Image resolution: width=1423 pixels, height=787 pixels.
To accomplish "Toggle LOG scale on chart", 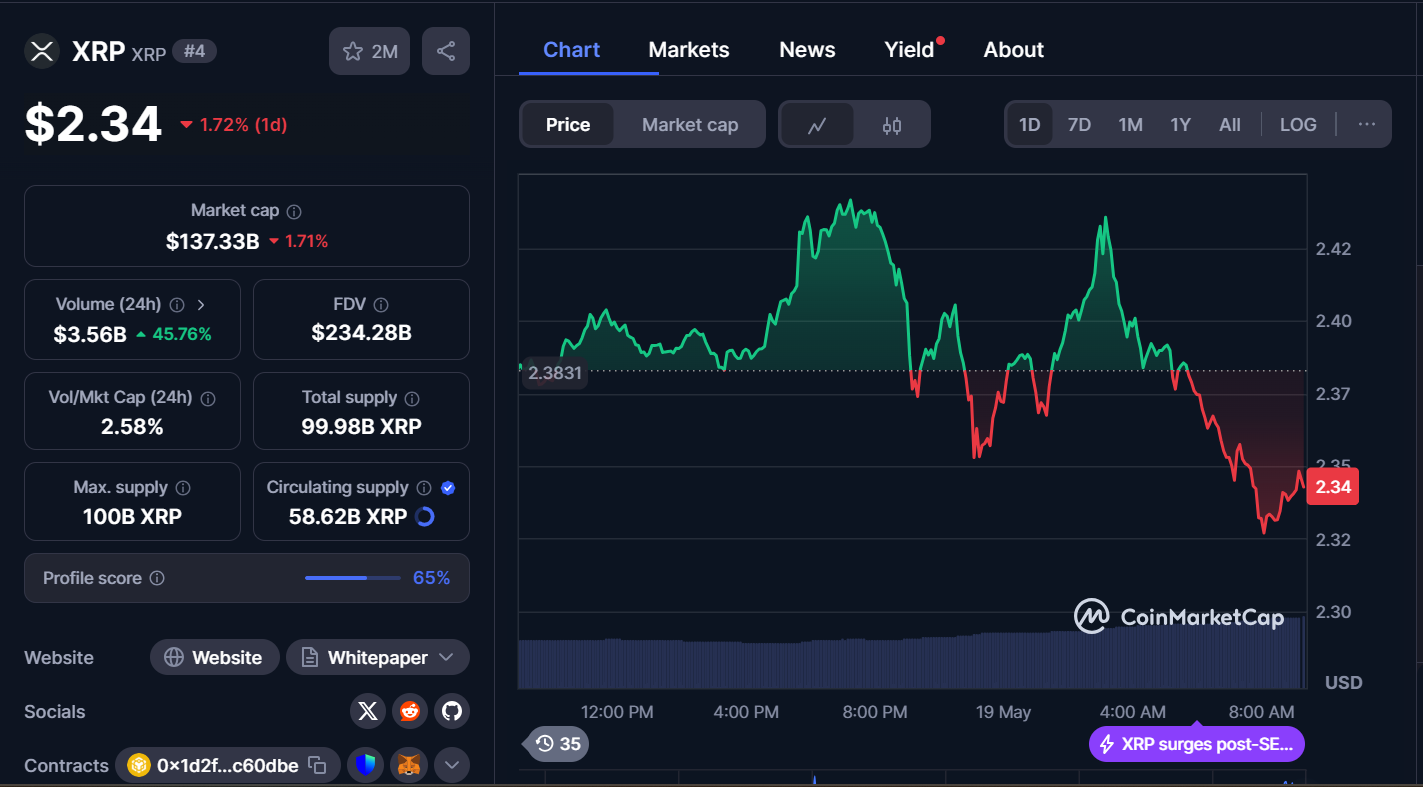I will (1298, 125).
